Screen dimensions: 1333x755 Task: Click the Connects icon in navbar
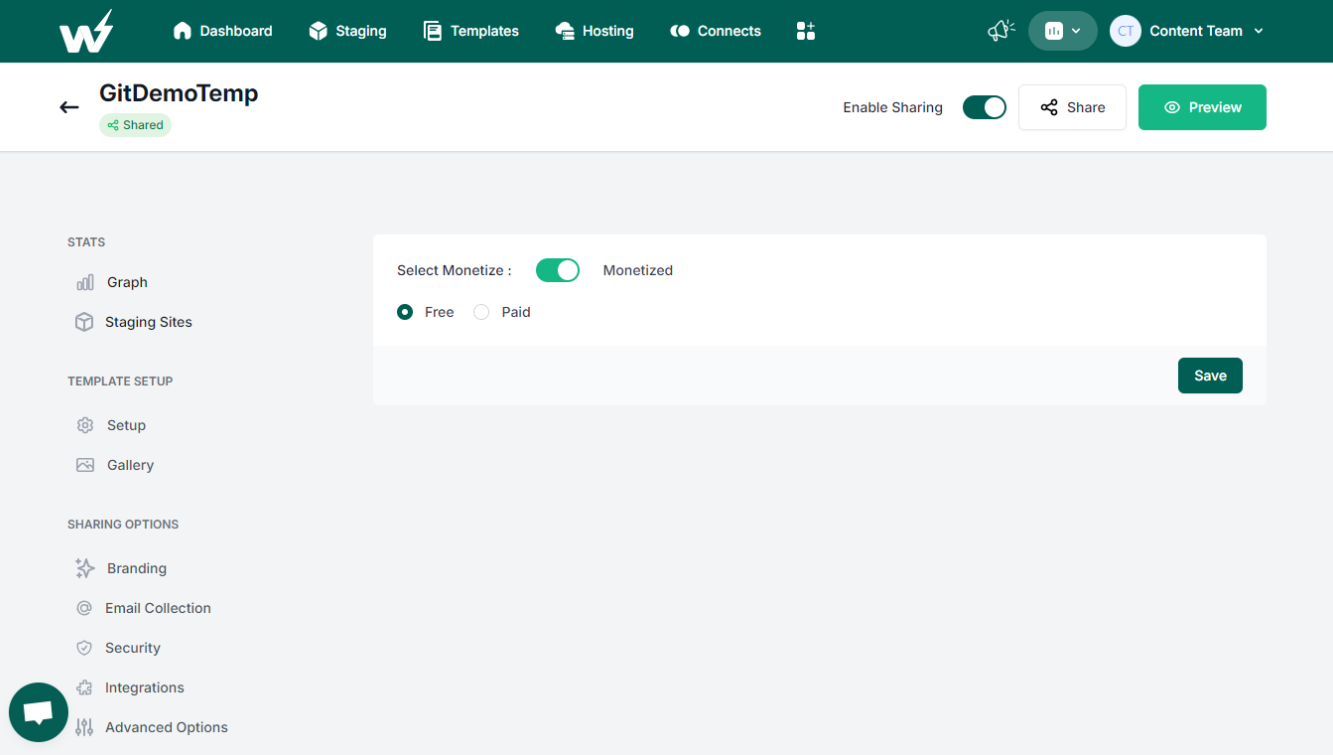tap(680, 31)
